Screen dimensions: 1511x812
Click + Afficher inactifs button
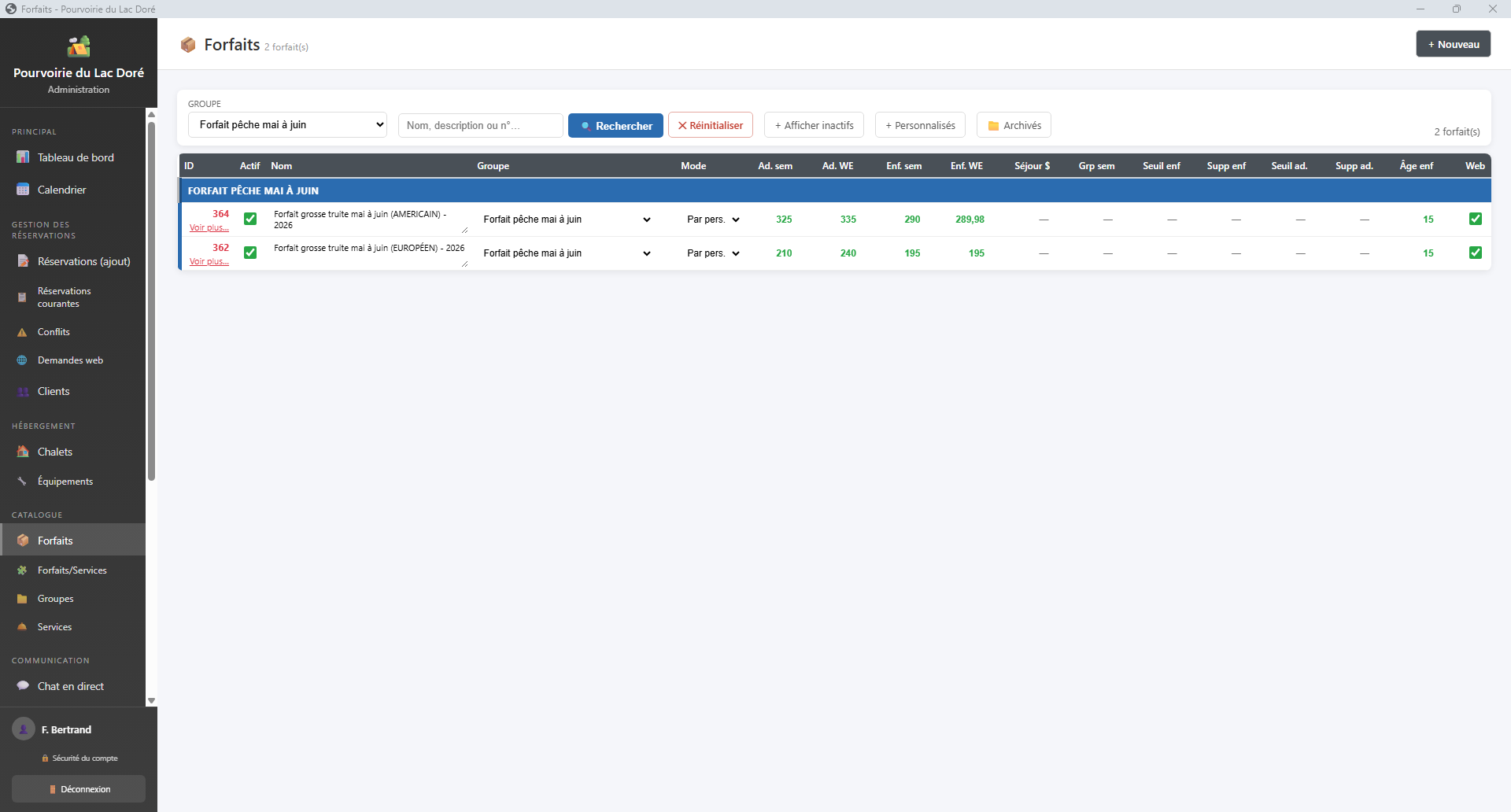click(814, 125)
